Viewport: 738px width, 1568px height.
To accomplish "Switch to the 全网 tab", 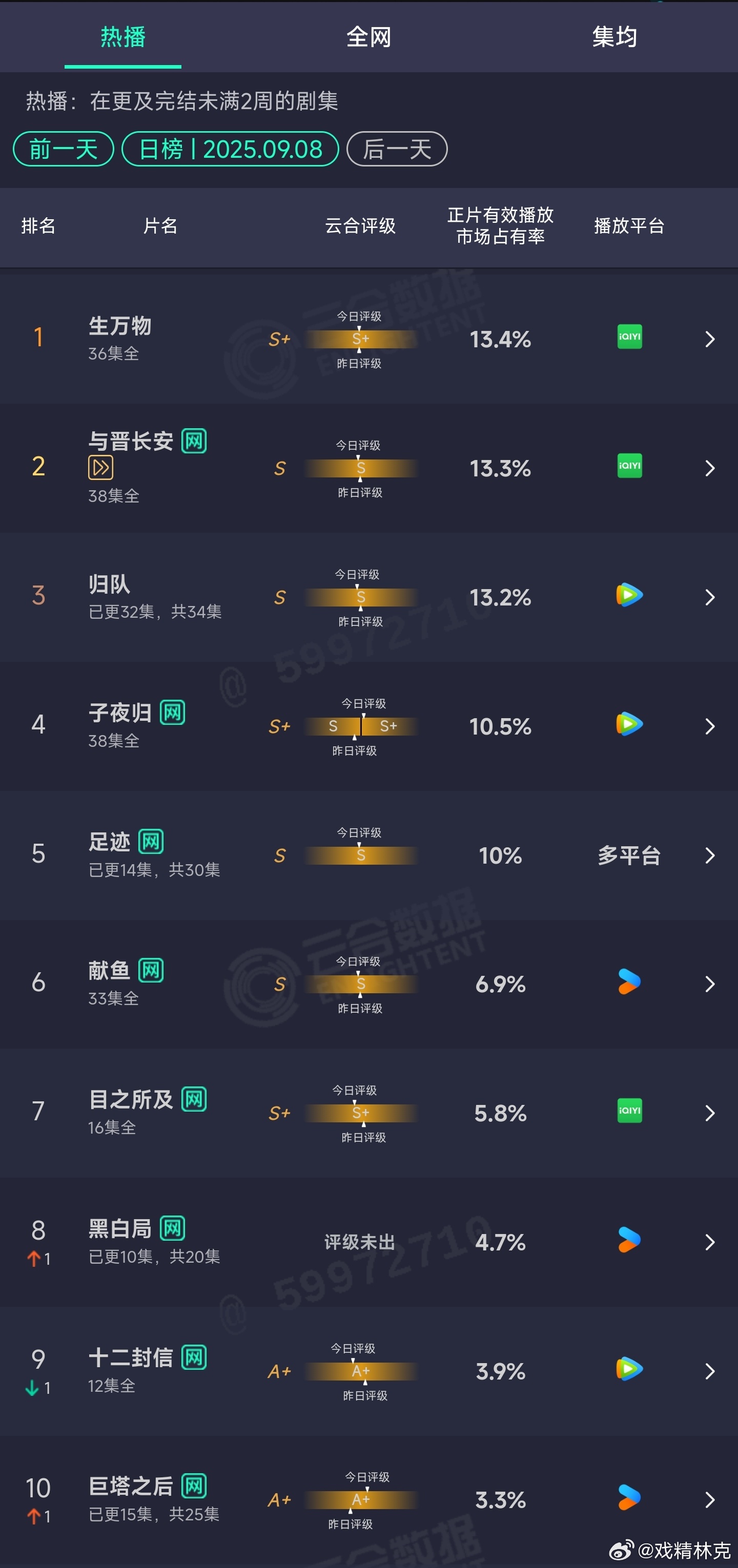I will point(368,37).
